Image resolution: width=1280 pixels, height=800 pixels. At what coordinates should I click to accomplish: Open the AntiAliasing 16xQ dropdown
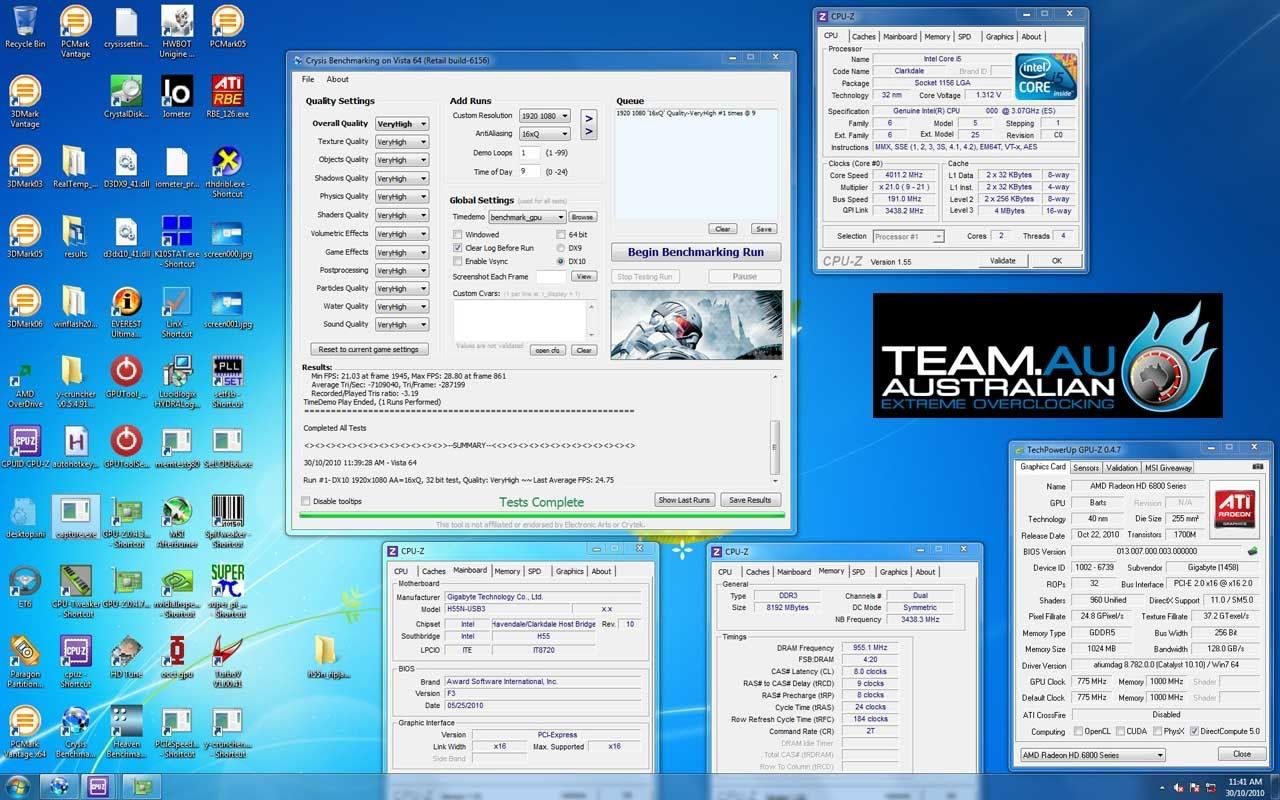pyautogui.click(x=545, y=134)
